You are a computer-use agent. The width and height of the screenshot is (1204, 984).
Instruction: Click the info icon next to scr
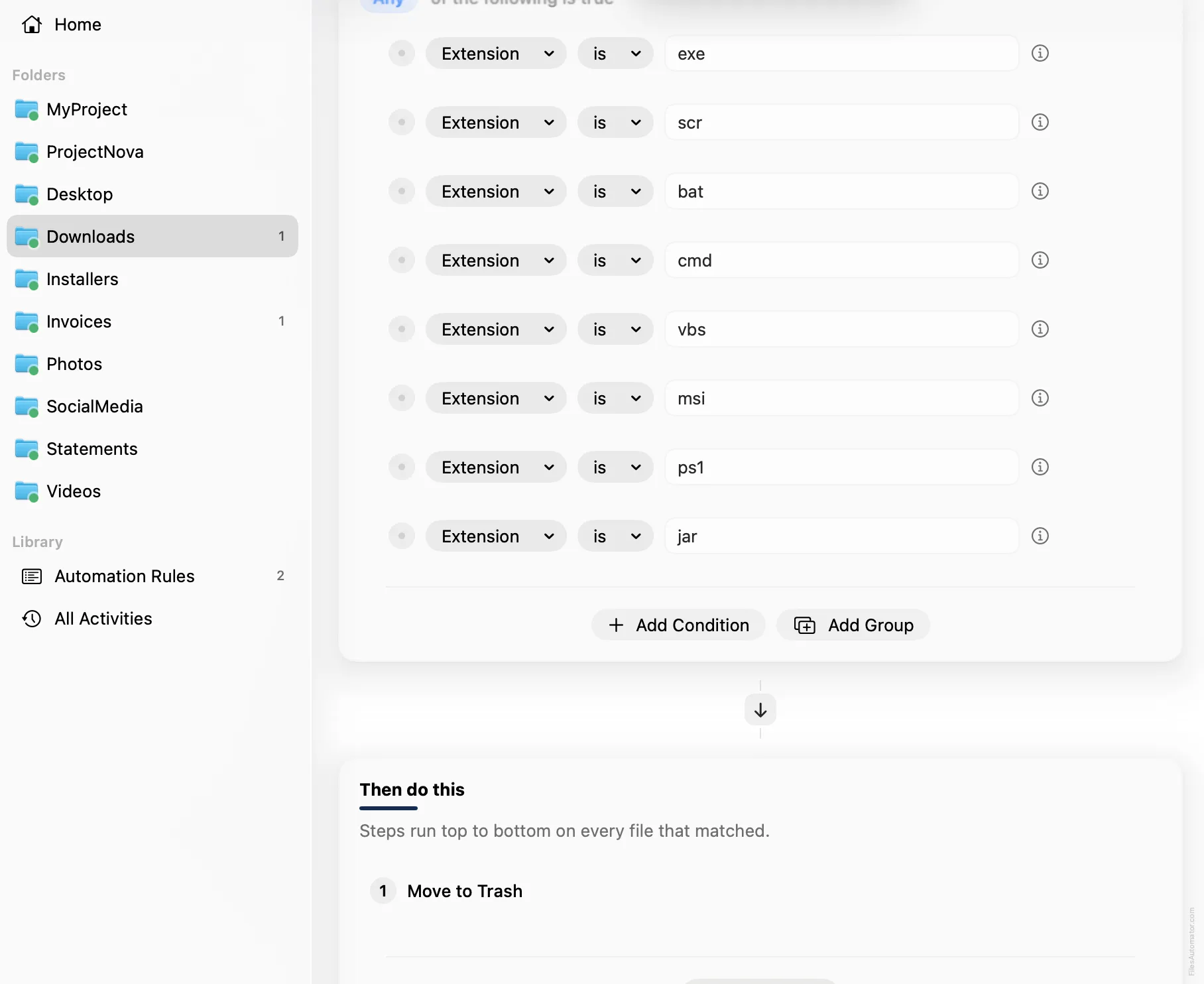[x=1040, y=122]
